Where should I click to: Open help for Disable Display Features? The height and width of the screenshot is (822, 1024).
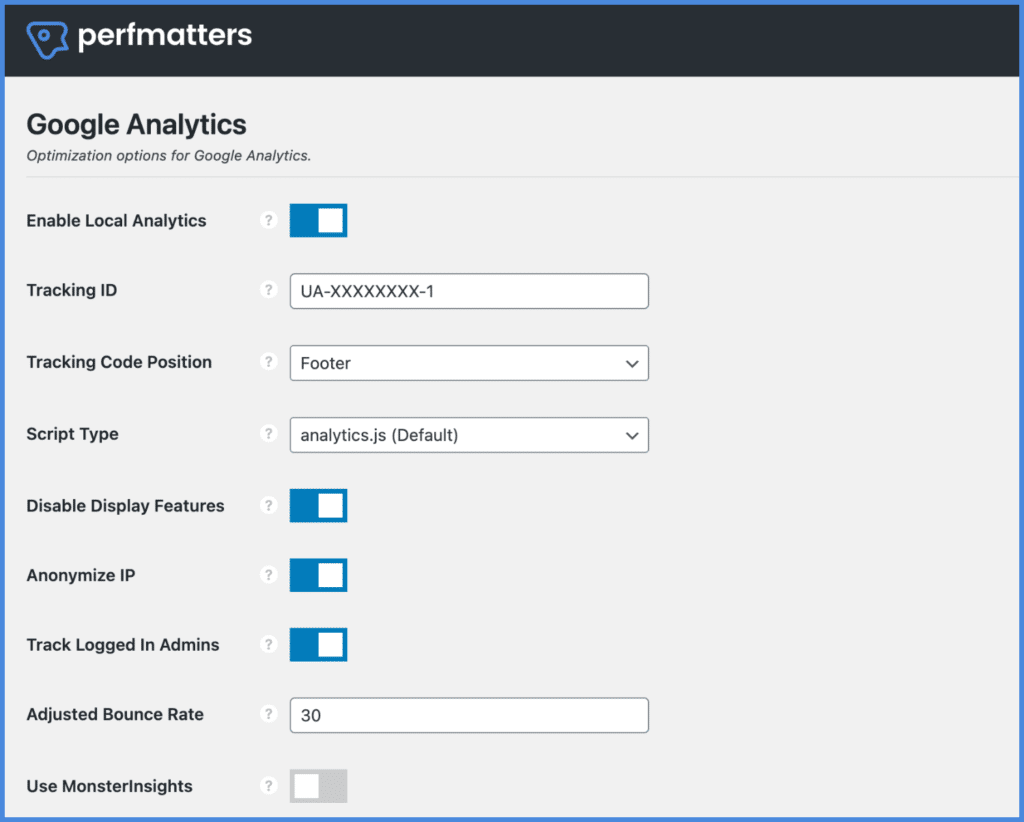point(268,505)
